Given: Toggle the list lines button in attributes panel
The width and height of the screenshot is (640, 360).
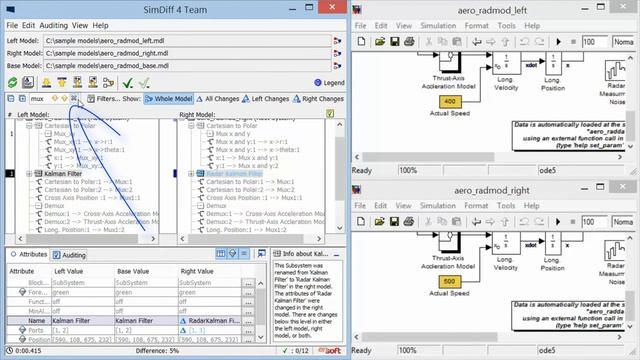Looking at the screenshot, I should pos(244,254).
